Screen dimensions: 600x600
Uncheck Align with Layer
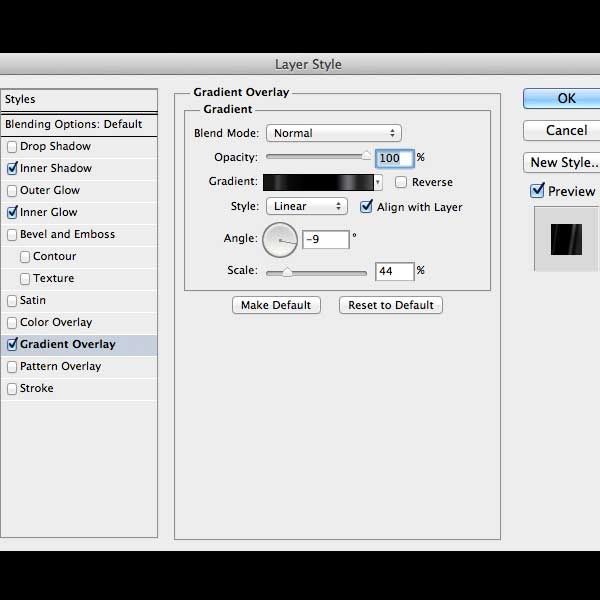point(366,207)
